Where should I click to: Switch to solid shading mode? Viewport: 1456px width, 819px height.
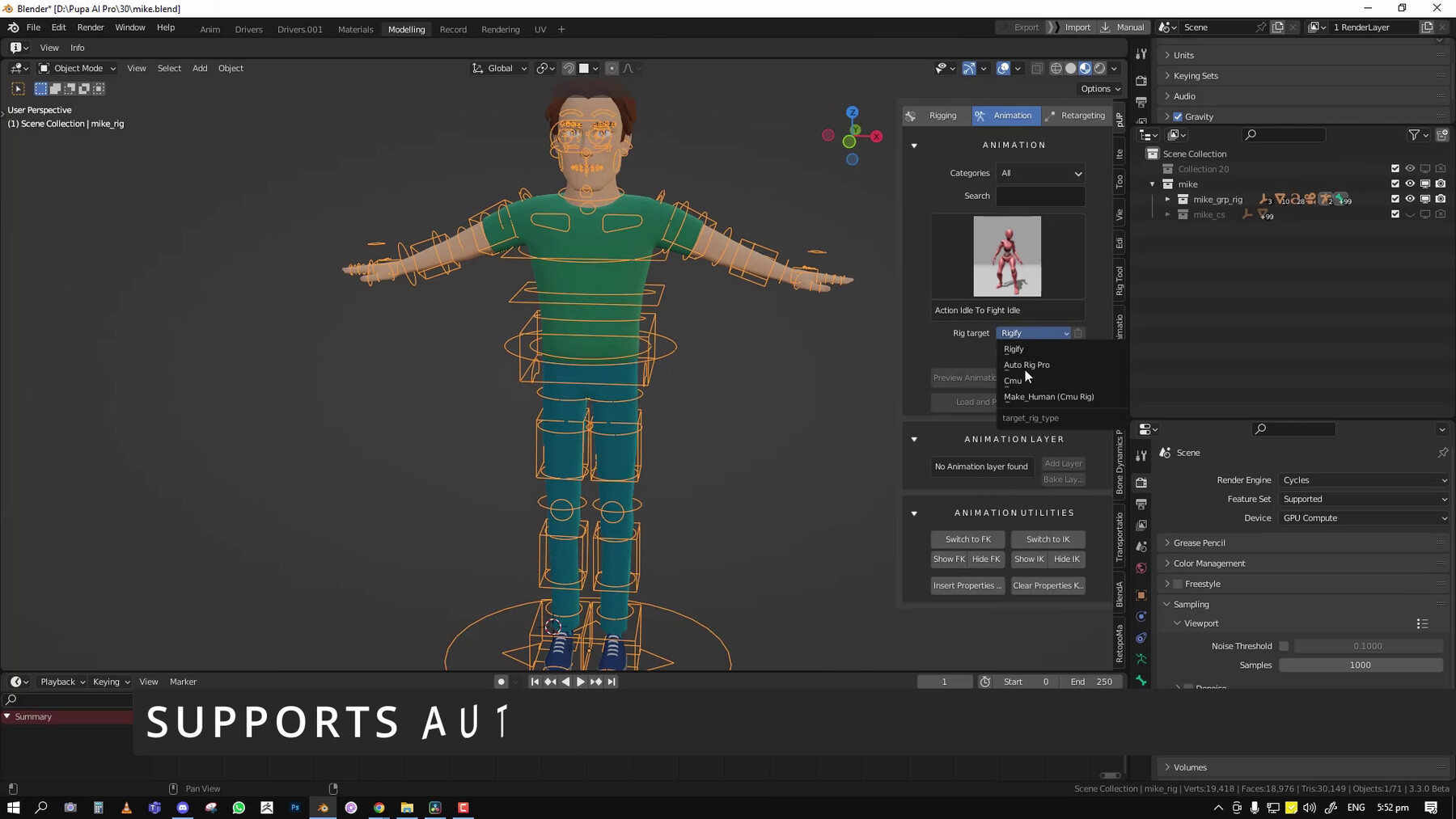[1071, 69]
